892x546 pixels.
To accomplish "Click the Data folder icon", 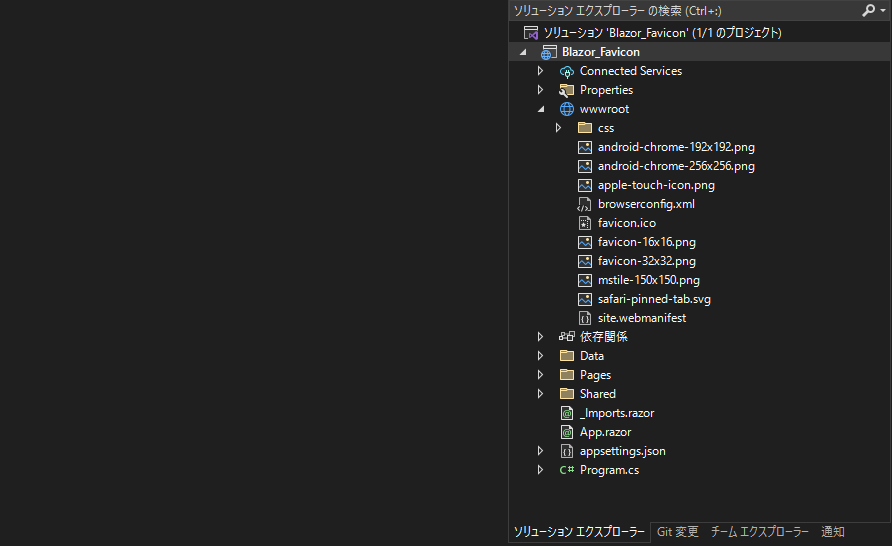I will pos(567,356).
